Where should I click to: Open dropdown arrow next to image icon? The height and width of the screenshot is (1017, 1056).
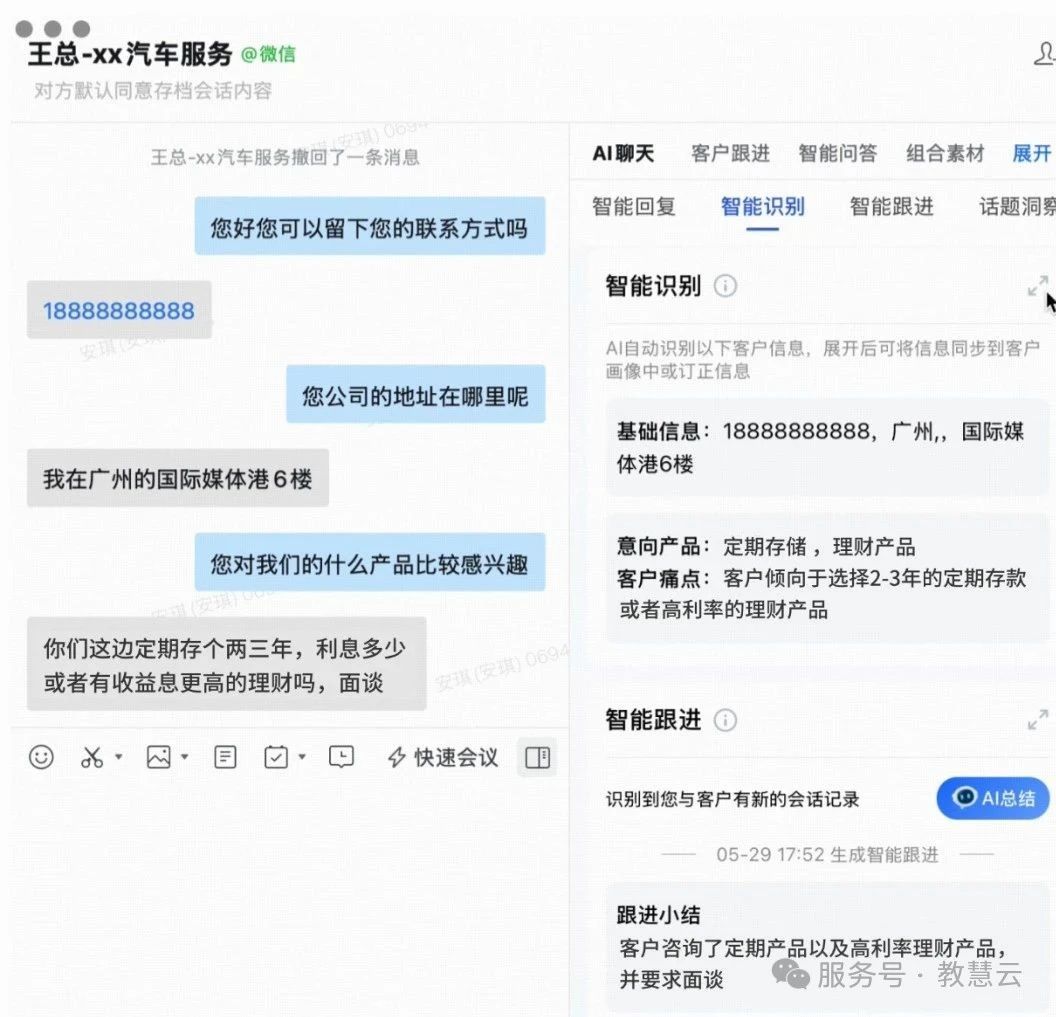[x=185, y=758]
